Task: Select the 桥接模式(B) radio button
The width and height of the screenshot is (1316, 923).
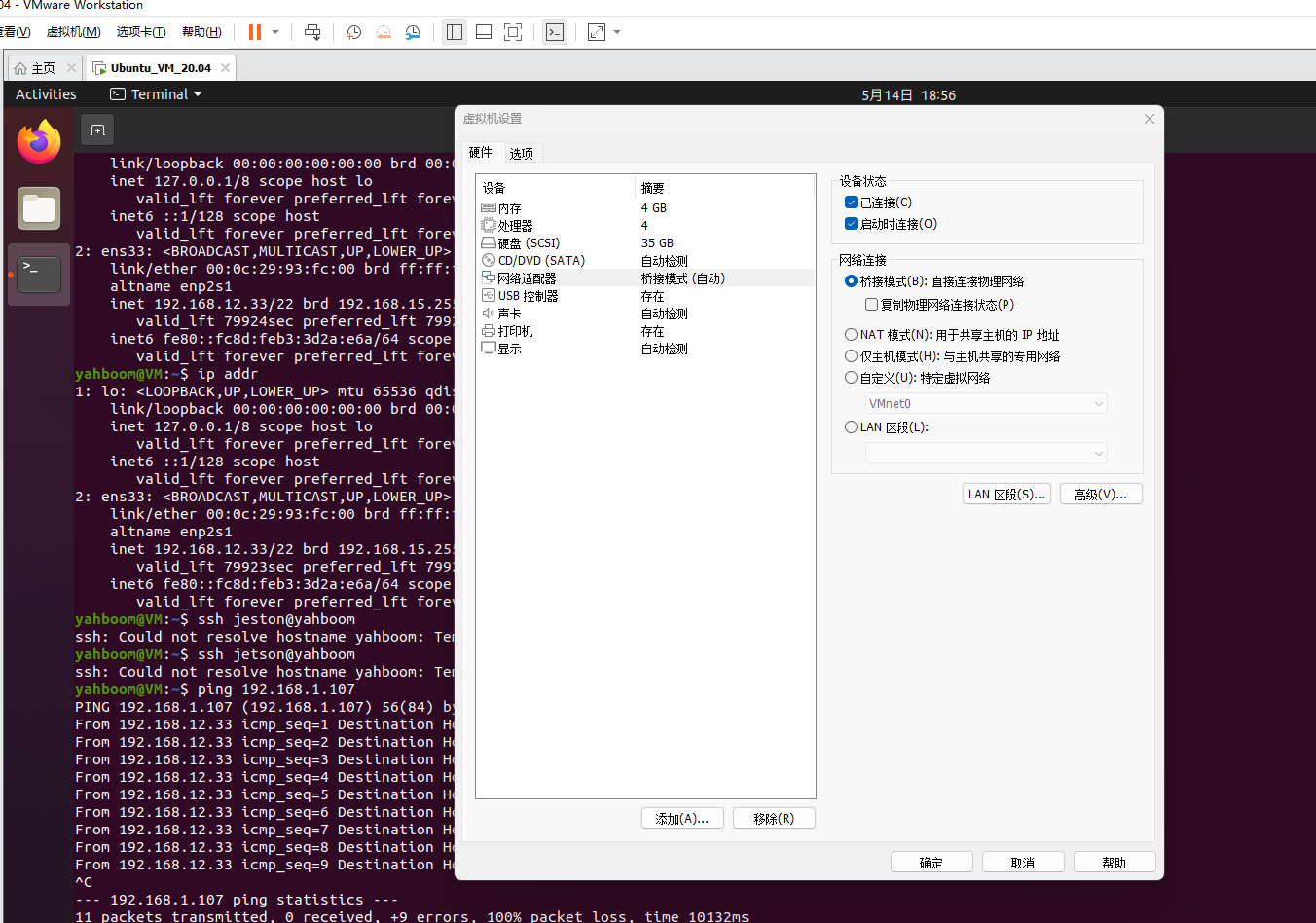Action: 852,281
